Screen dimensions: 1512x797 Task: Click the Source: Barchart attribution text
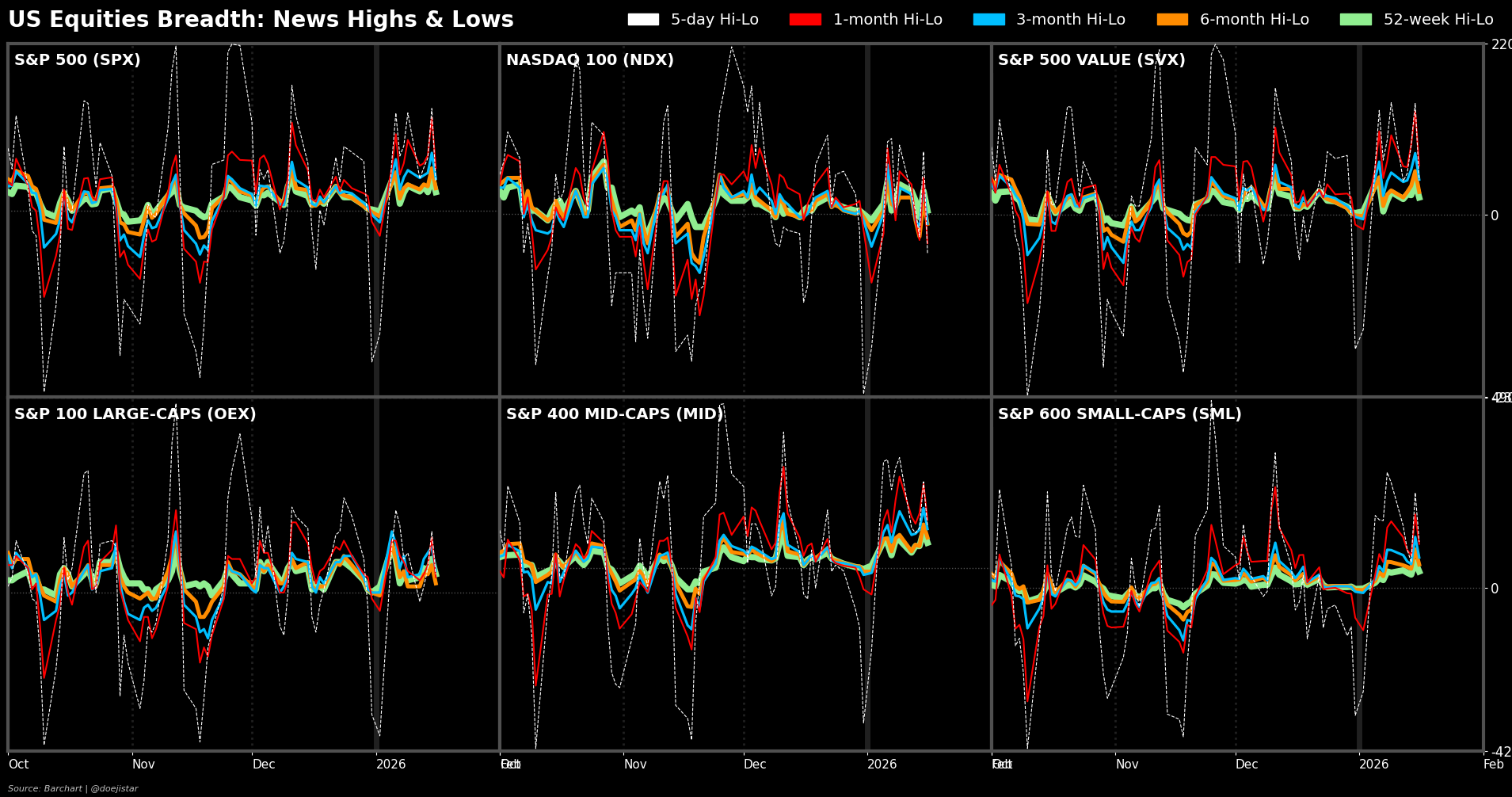tap(73, 788)
